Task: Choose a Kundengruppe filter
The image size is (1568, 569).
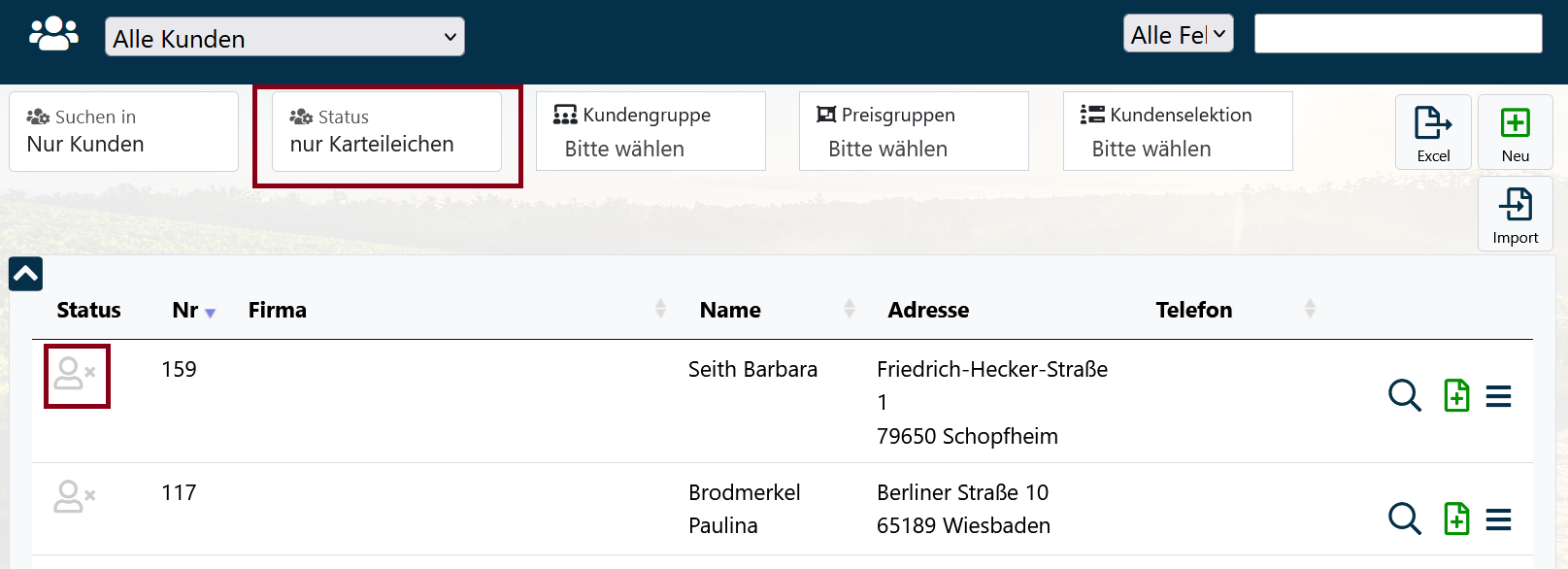Action: (651, 132)
